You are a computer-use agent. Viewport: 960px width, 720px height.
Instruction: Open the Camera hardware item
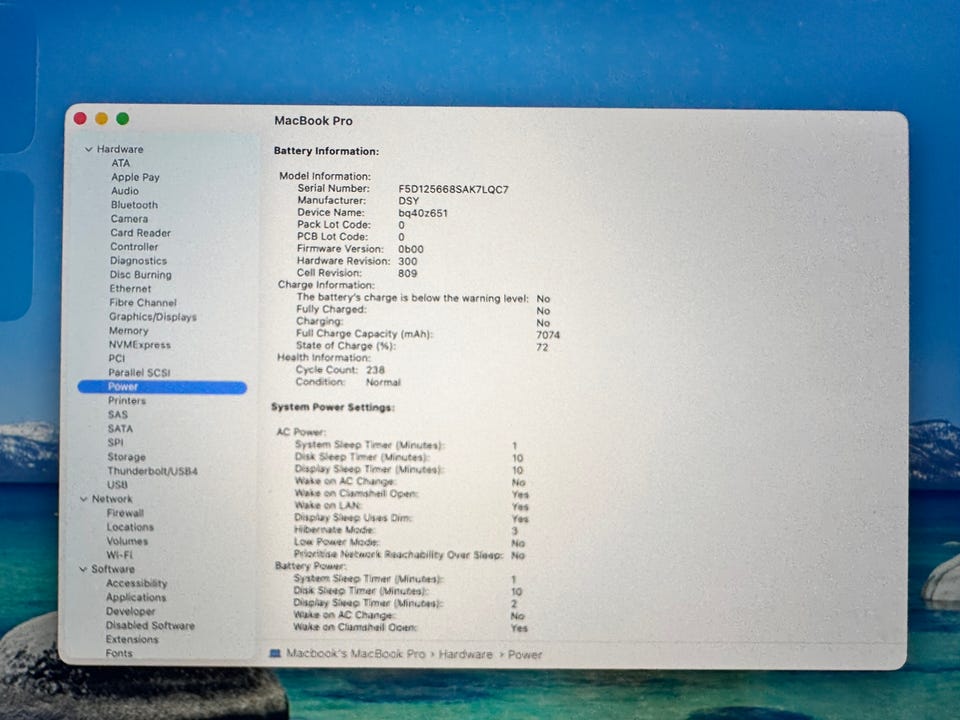[129, 219]
